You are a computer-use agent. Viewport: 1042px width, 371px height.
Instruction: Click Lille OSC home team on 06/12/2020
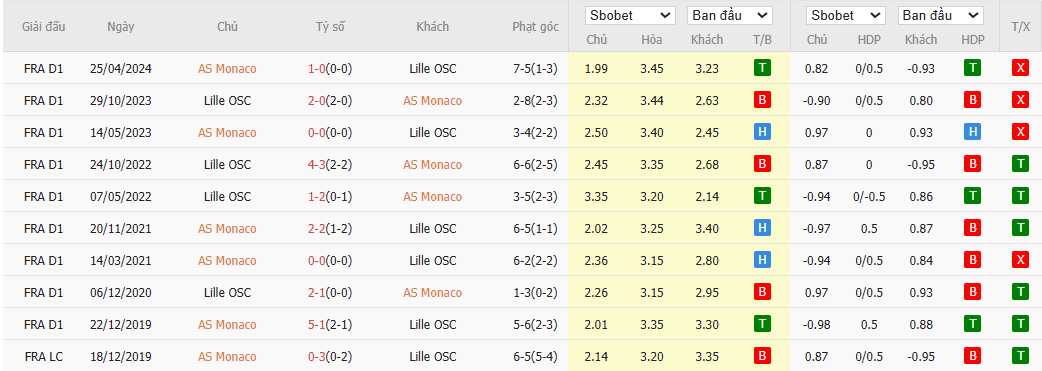(227, 293)
